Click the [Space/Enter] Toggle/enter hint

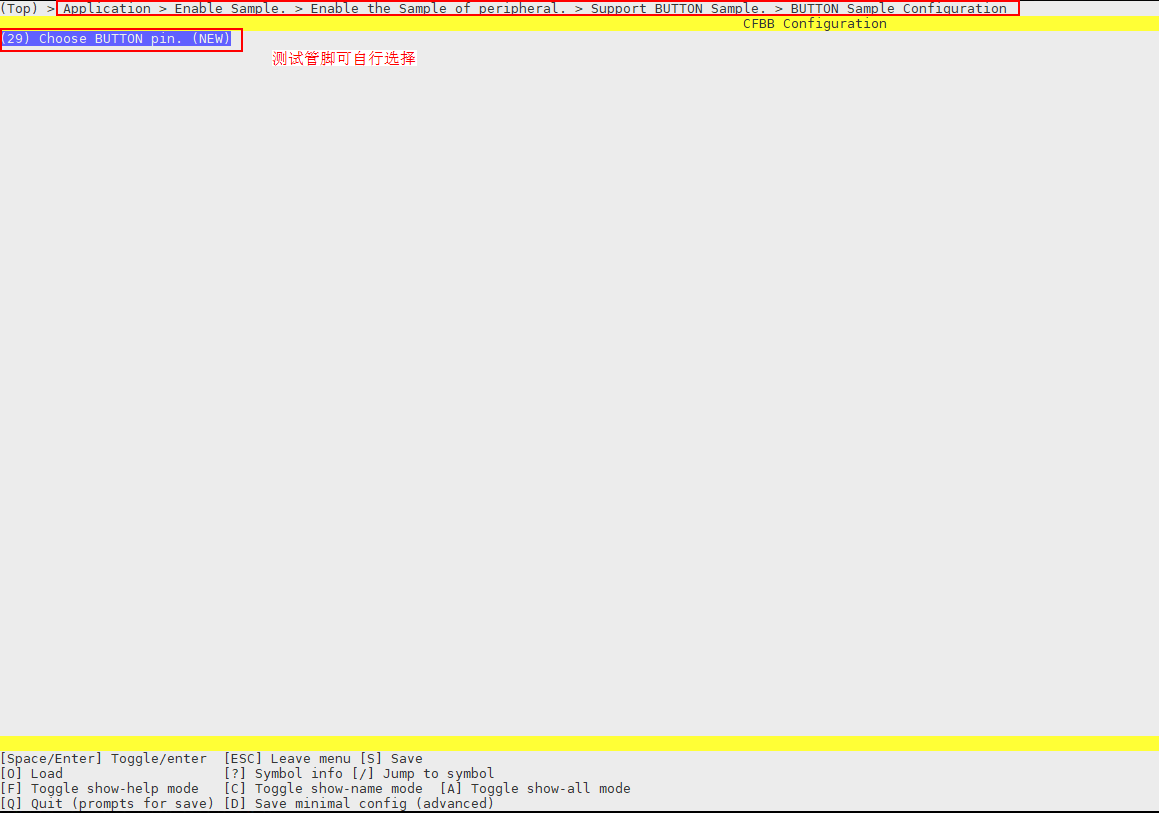click(x=104, y=759)
